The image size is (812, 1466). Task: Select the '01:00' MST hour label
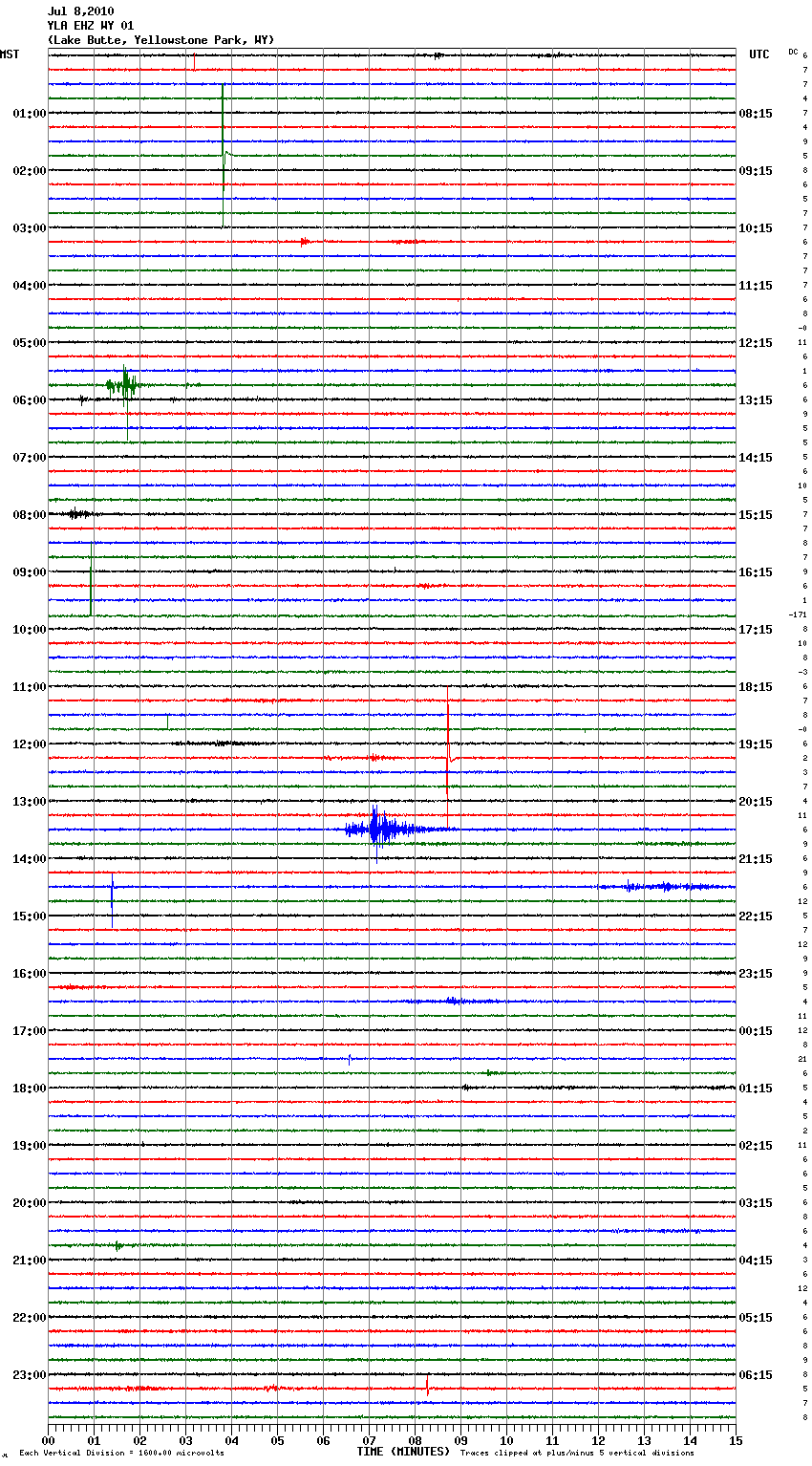[x=29, y=114]
